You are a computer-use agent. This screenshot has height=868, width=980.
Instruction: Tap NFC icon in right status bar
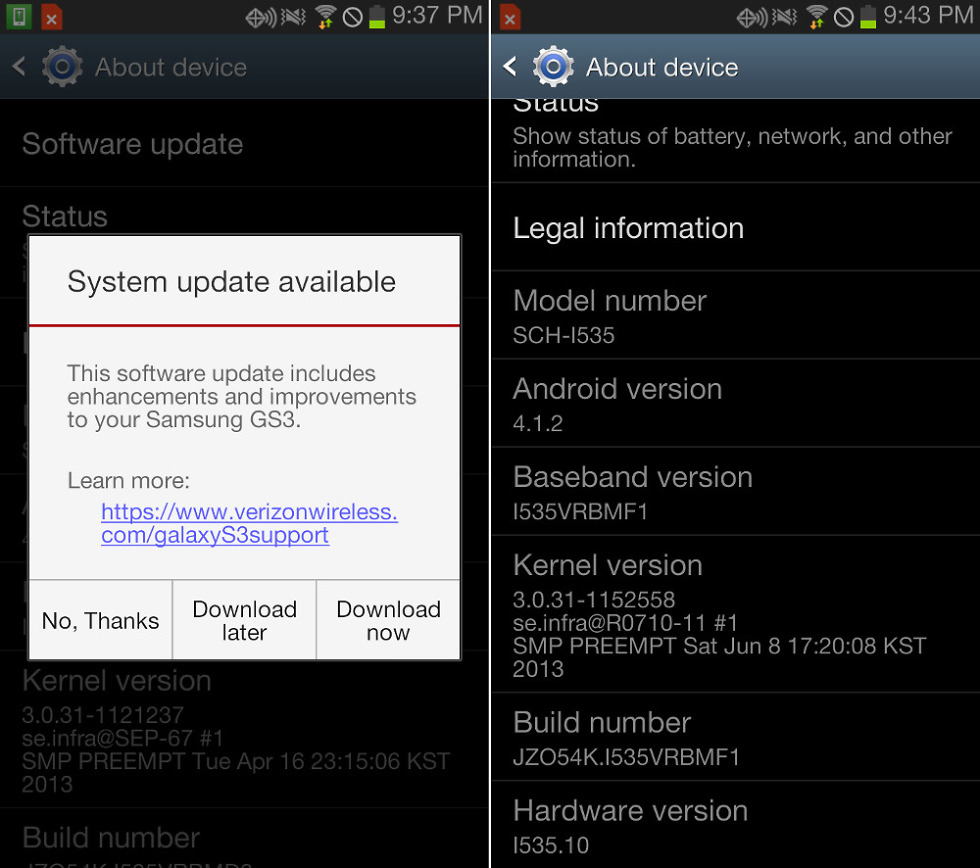752,17
